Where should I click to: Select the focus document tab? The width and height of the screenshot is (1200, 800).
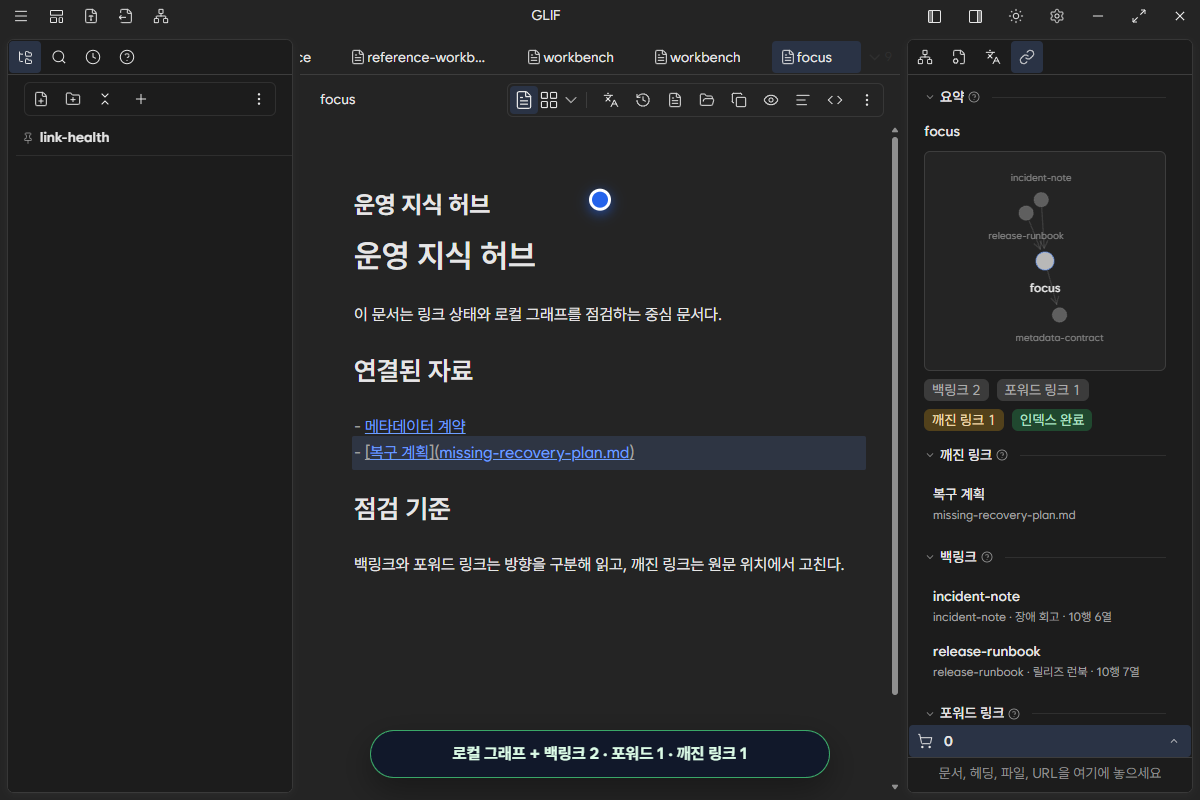coord(816,57)
